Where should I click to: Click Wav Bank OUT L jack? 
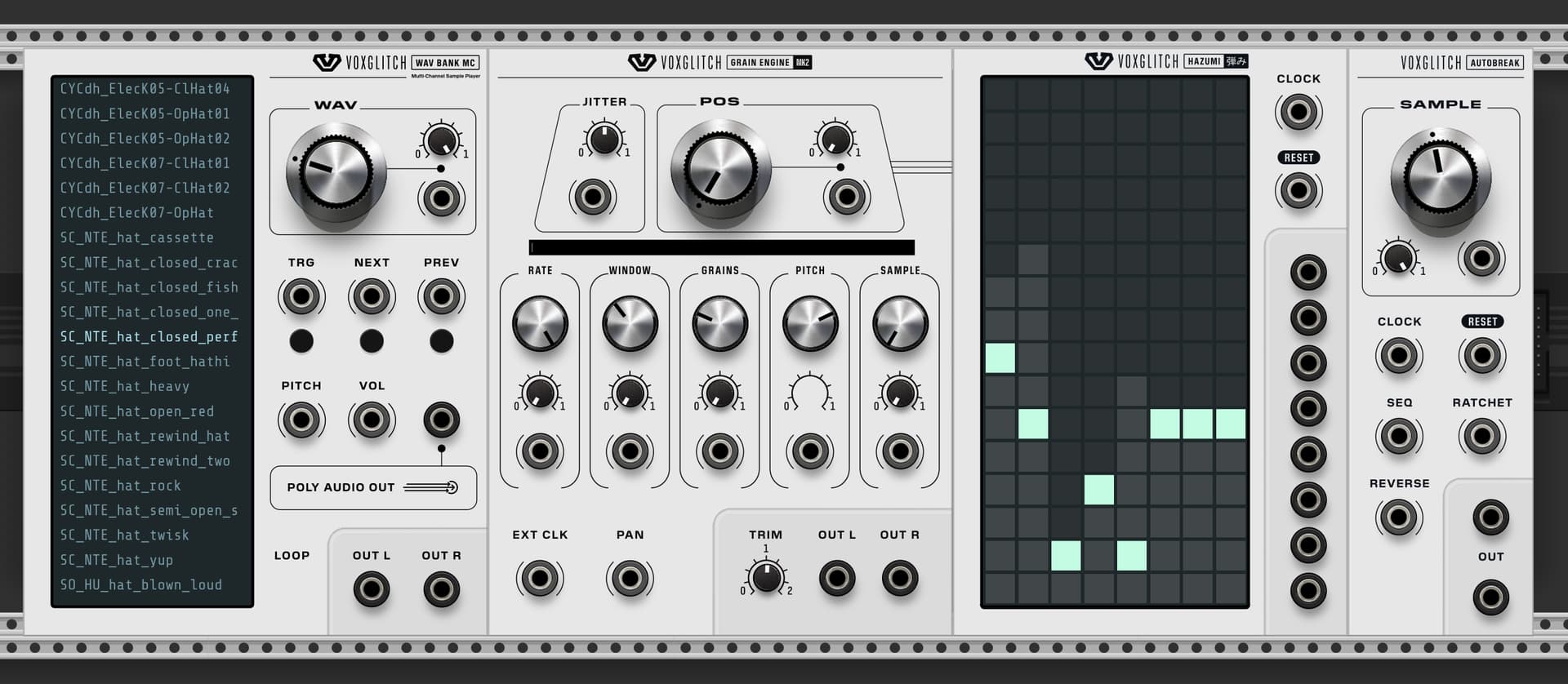point(371,589)
